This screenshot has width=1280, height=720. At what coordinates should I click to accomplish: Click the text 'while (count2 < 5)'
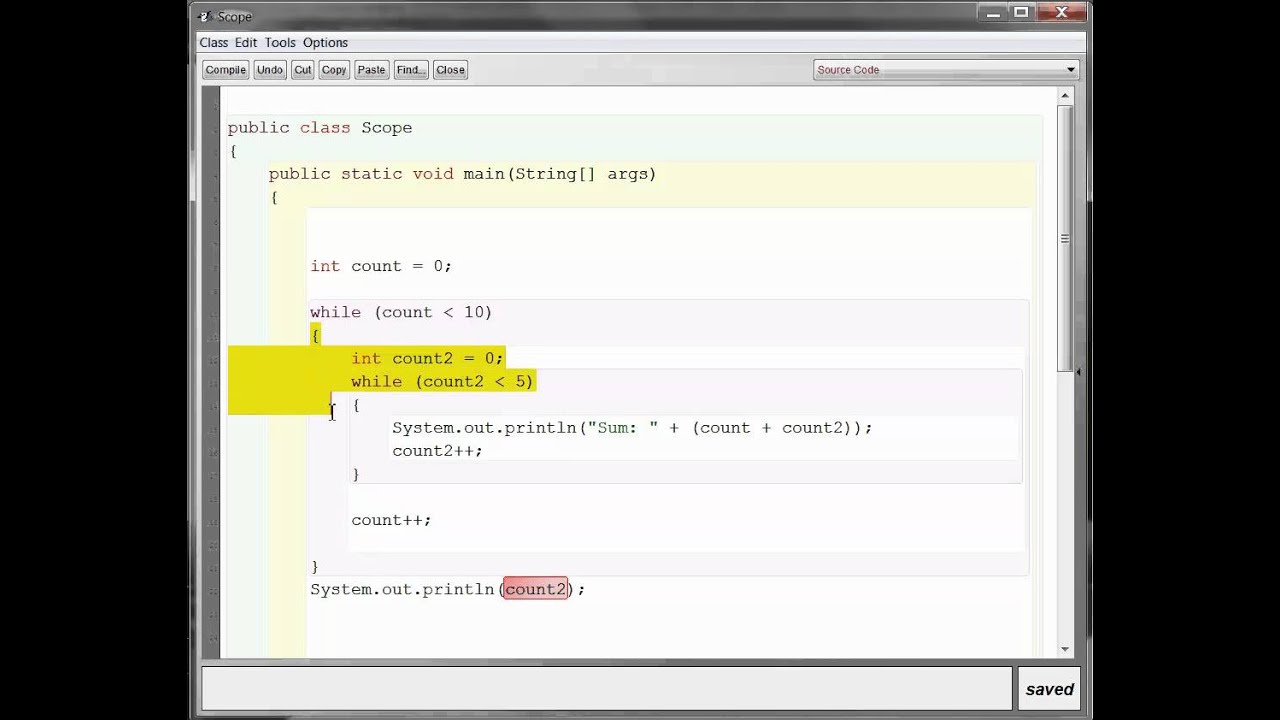(442, 381)
